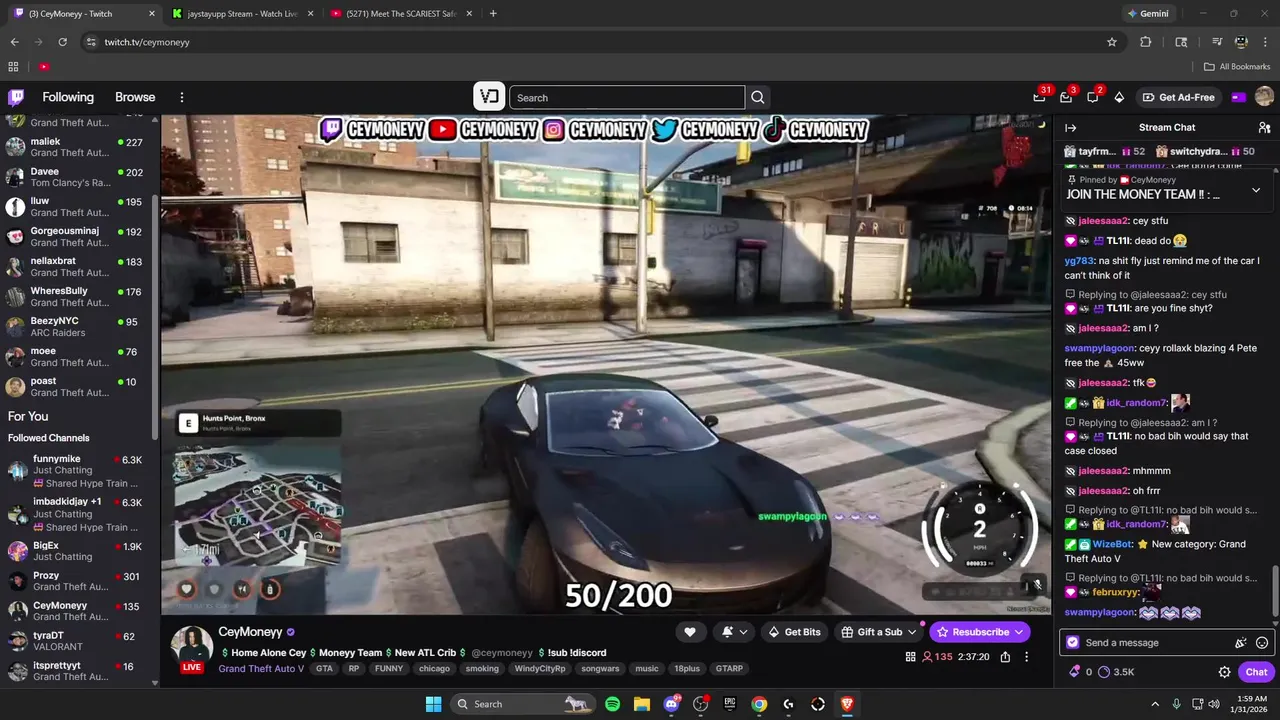Click the Get Bits button below video
The height and width of the screenshot is (720, 1280).
pyautogui.click(x=794, y=632)
